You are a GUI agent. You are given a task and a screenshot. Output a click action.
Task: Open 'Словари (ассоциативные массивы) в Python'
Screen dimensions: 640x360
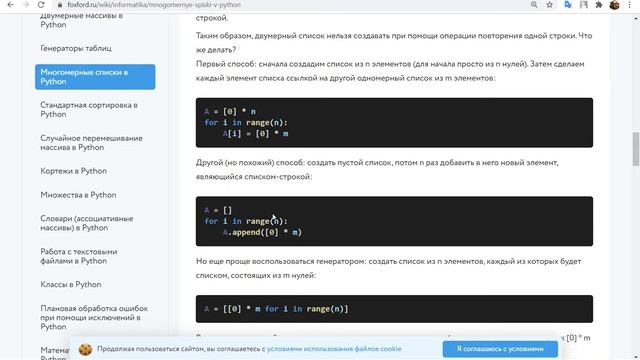click(x=87, y=223)
